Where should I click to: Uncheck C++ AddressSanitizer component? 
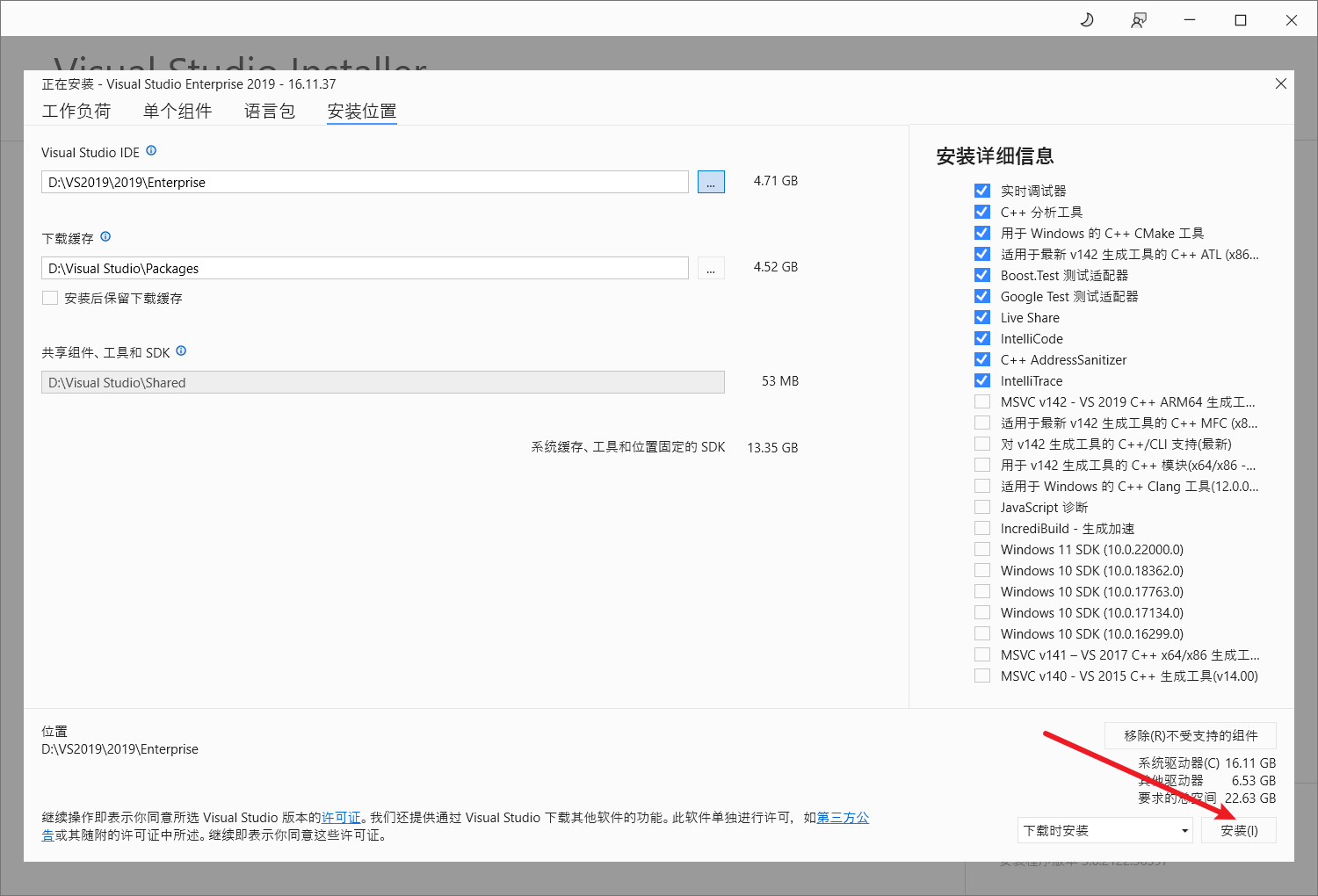(982, 359)
